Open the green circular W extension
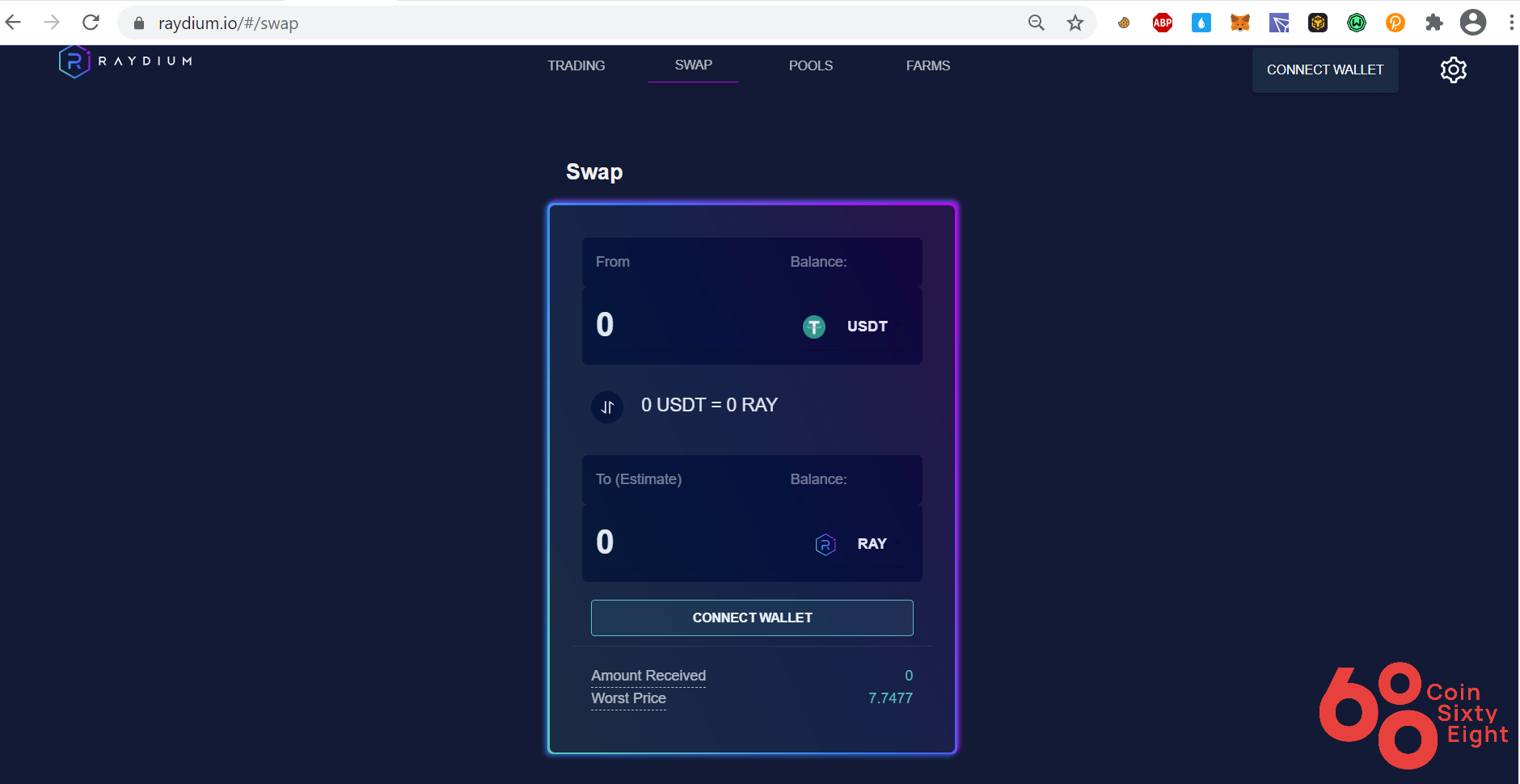Image resolution: width=1520 pixels, height=784 pixels. pyautogui.click(x=1357, y=23)
